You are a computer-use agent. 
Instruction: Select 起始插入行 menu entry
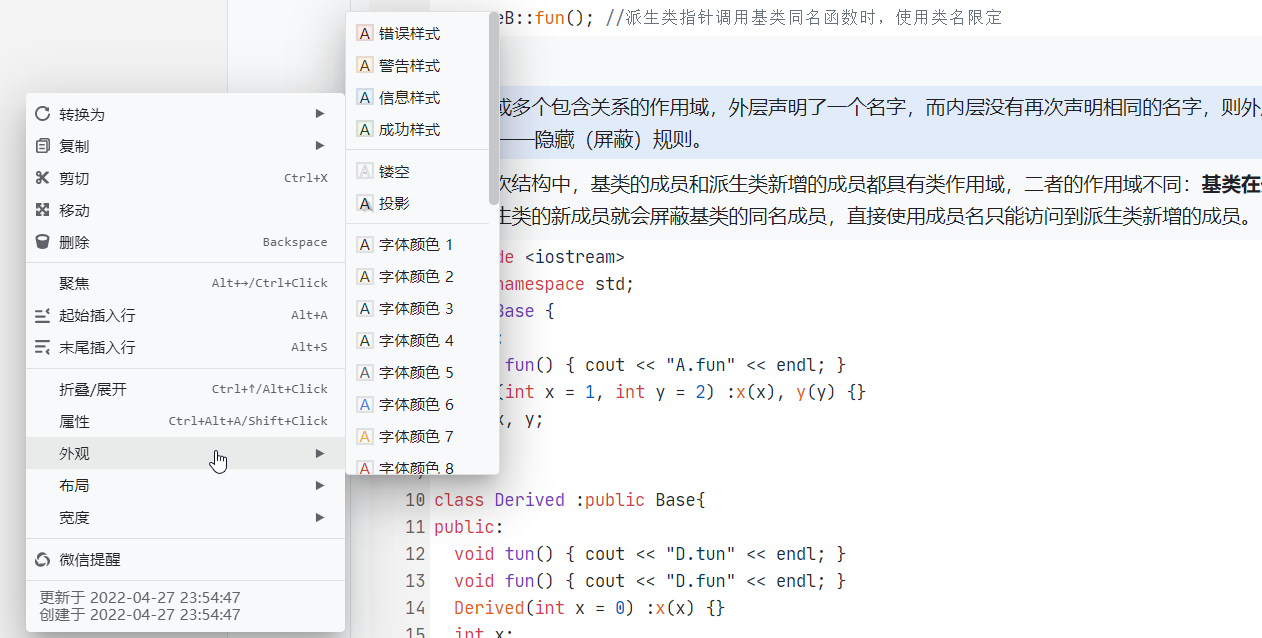click(x=185, y=315)
